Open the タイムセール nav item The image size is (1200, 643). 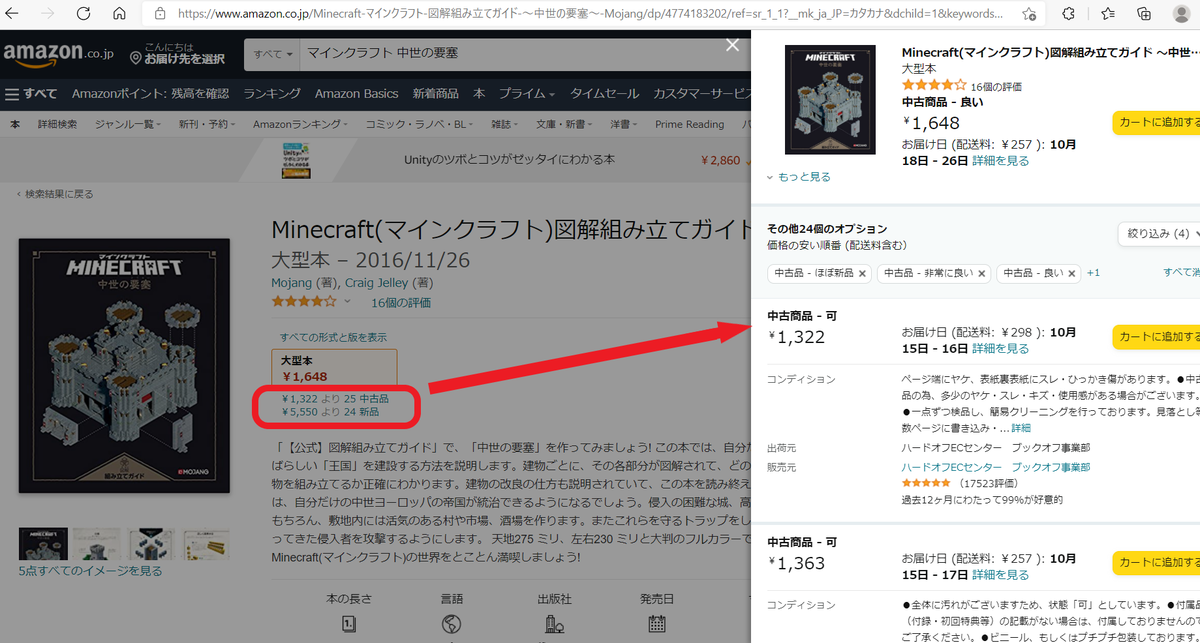click(605, 94)
